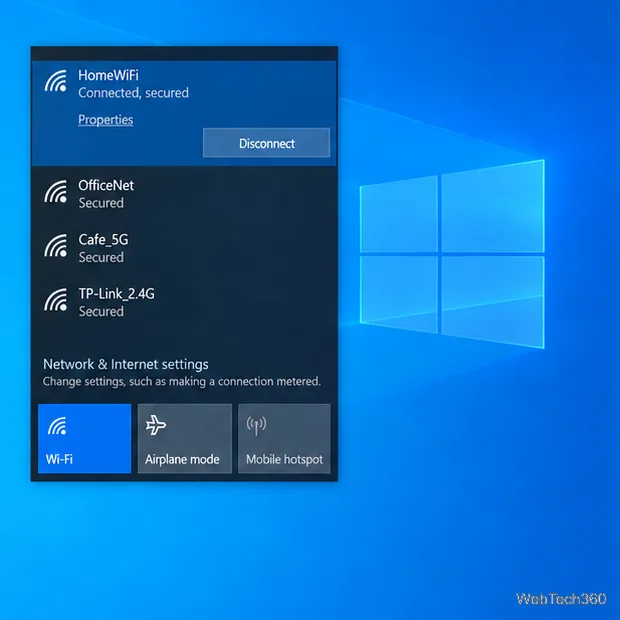Open Network & Internet settings

[x=126, y=364]
